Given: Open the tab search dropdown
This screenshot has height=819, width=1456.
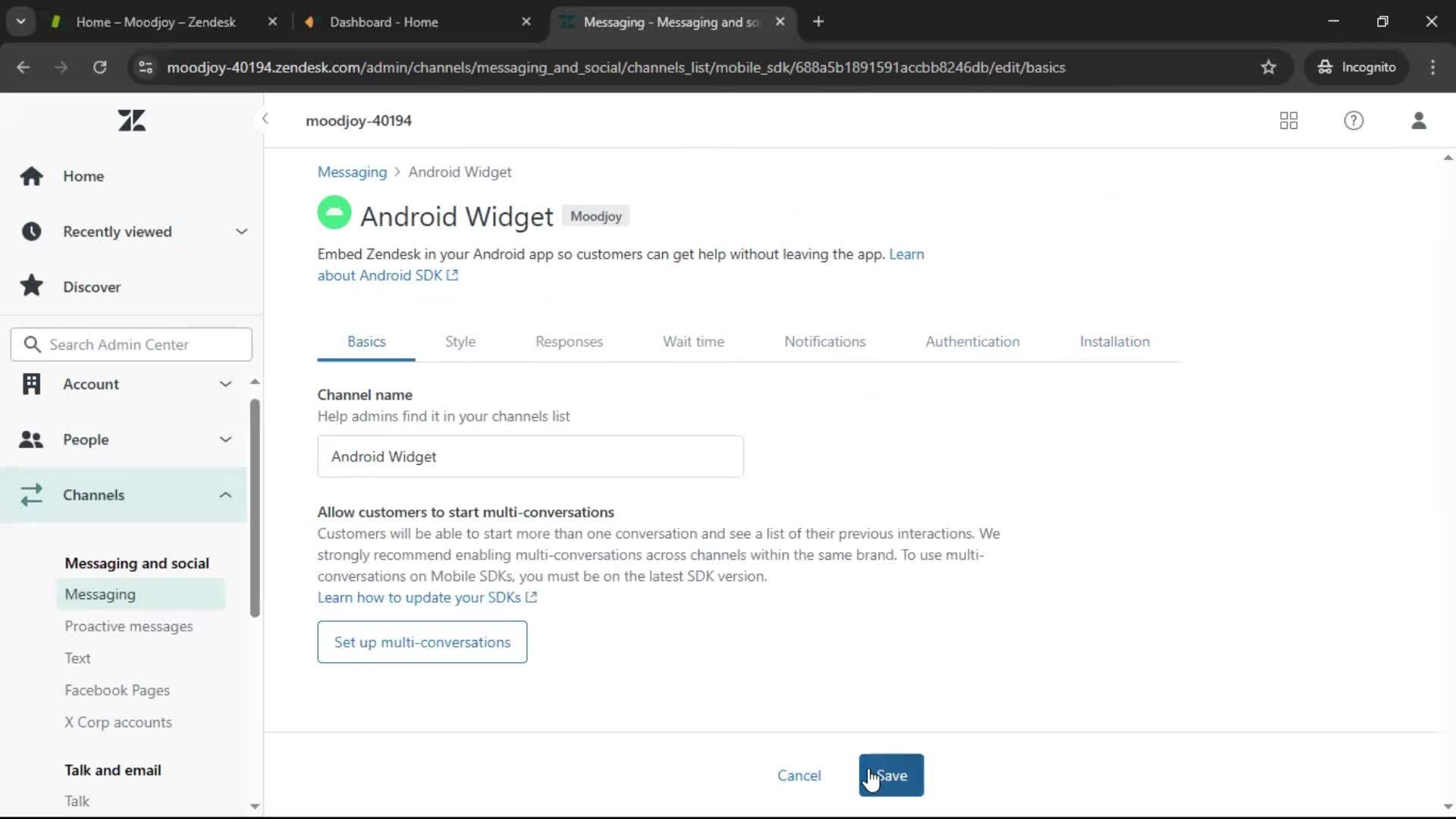Looking at the screenshot, I should 20,22.
